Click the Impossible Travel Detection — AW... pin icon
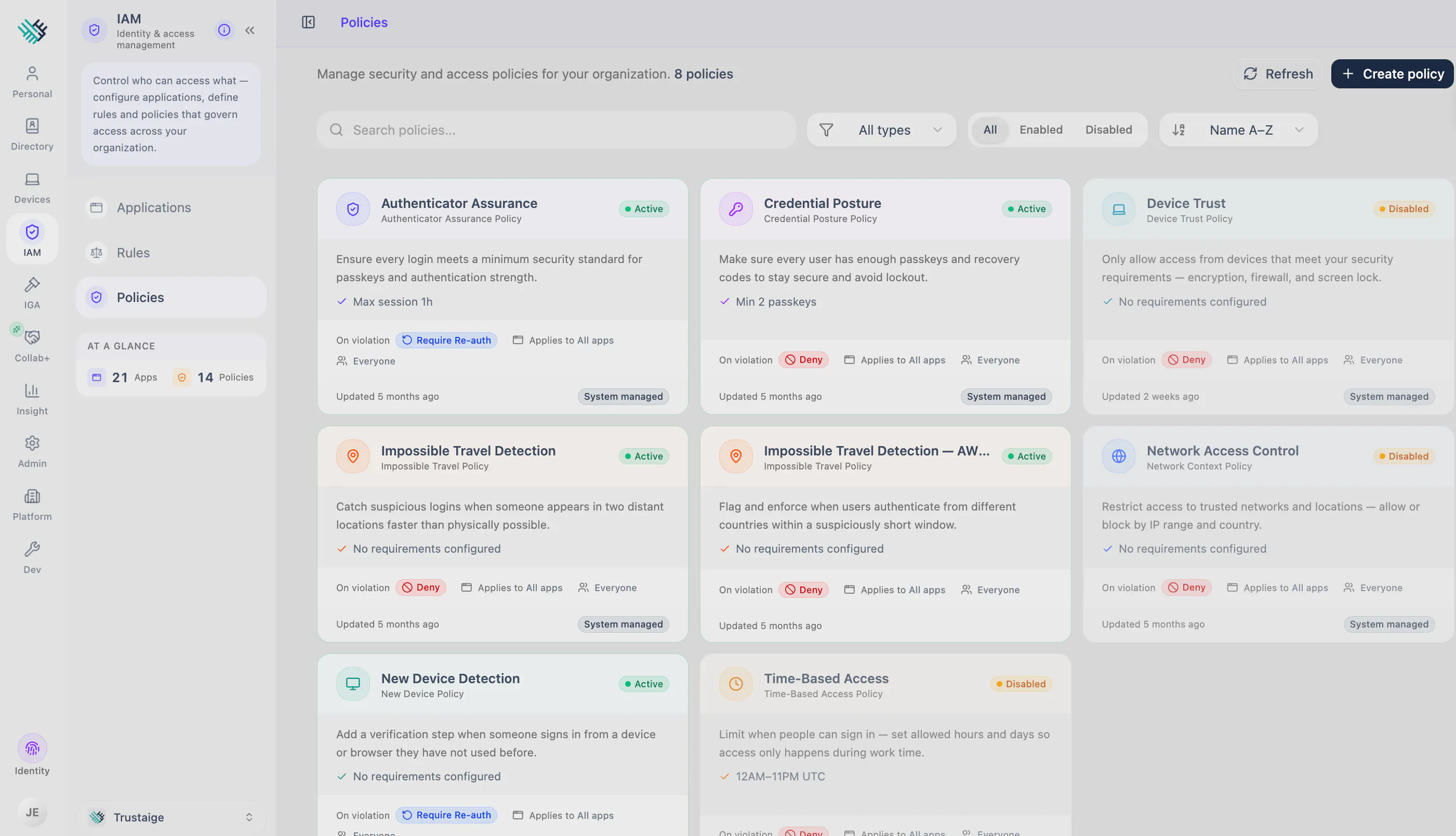This screenshot has height=836, width=1456. pyautogui.click(x=735, y=456)
